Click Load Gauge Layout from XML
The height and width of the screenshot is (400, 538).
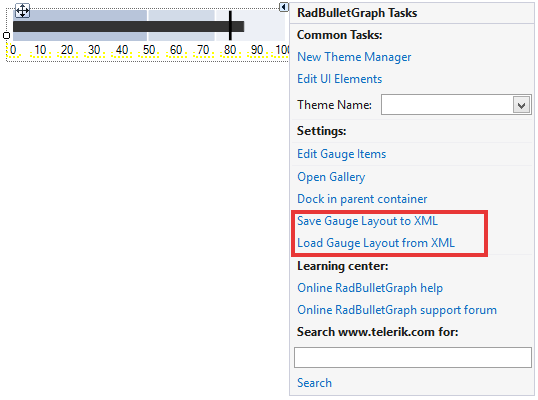[376, 243]
